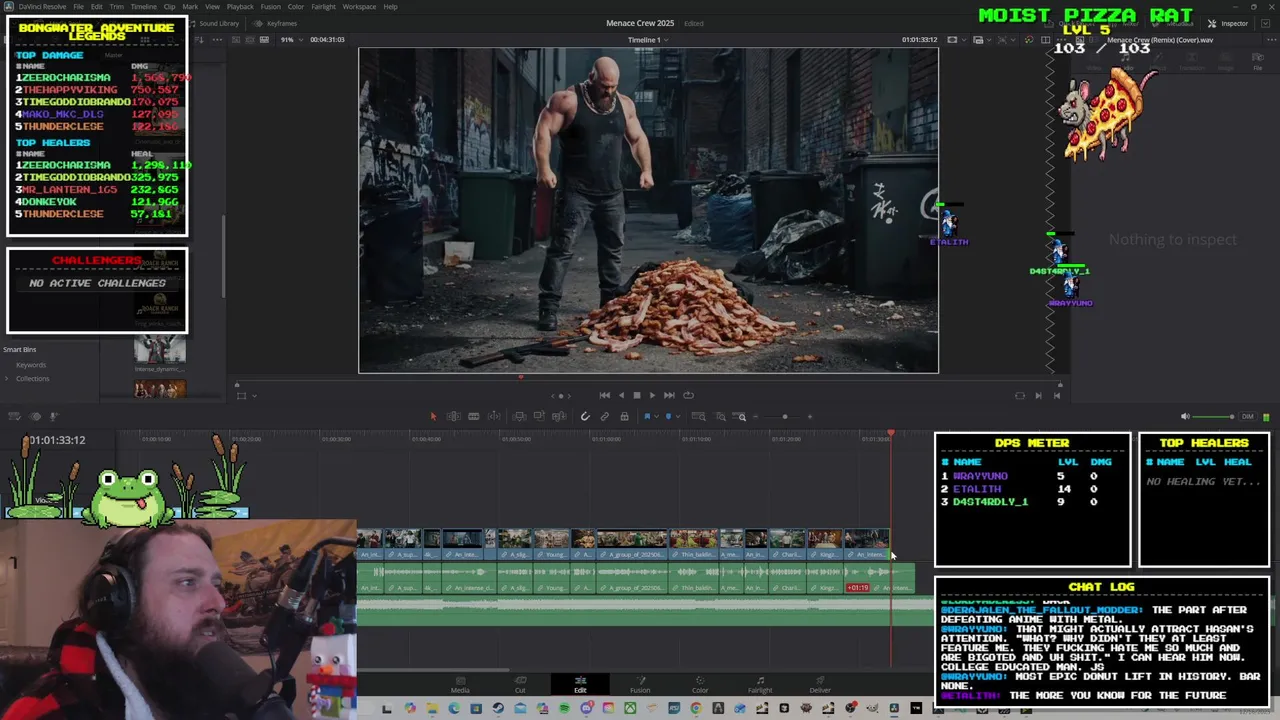Viewport: 1280px width, 720px height.
Task: Play the timeline in reverse
Action: 620,395
